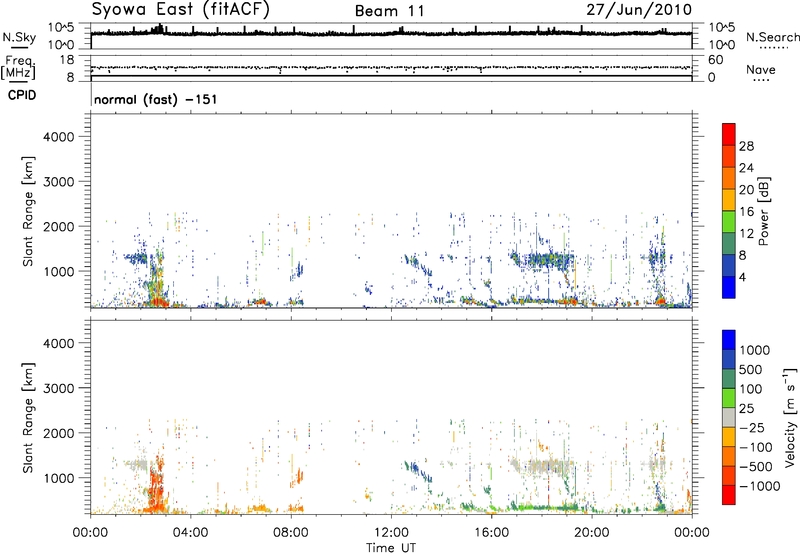Image resolution: width=800 pixels, height=554 pixels.
Task: Click the 'Freq. [MHz]' axis label
Action: click(19, 68)
